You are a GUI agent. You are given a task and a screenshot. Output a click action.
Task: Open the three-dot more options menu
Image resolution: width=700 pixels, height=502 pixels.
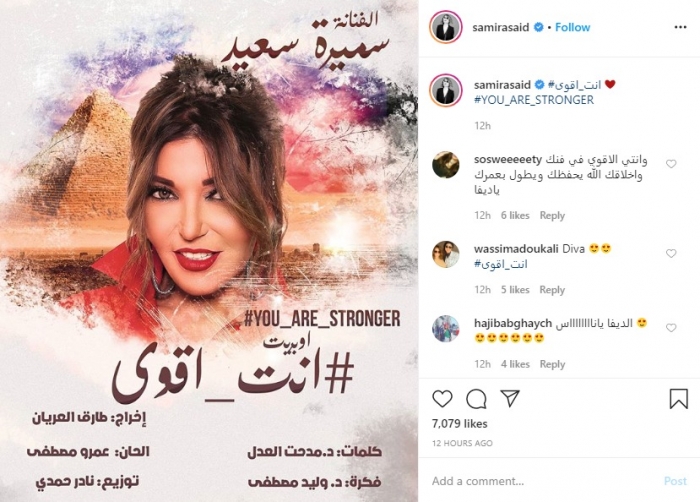tap(680, 27)
